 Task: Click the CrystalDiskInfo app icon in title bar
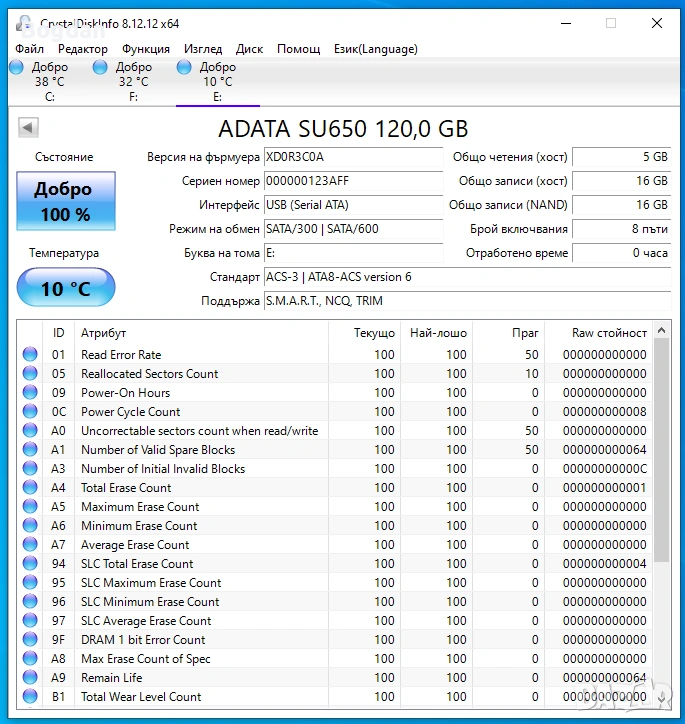click(x=24, y=22)
